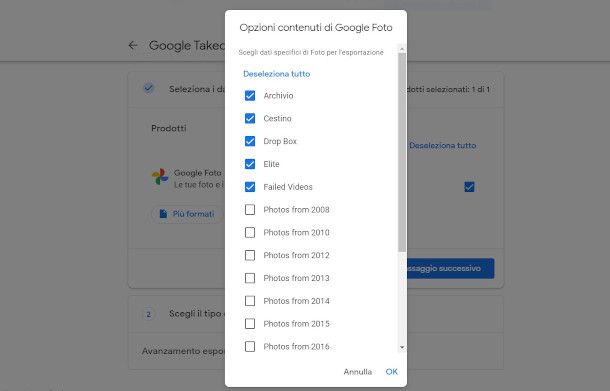610x391 pixels.
Task: Go back with Google Takeout arrow
Action: click(x=133, y=46)
